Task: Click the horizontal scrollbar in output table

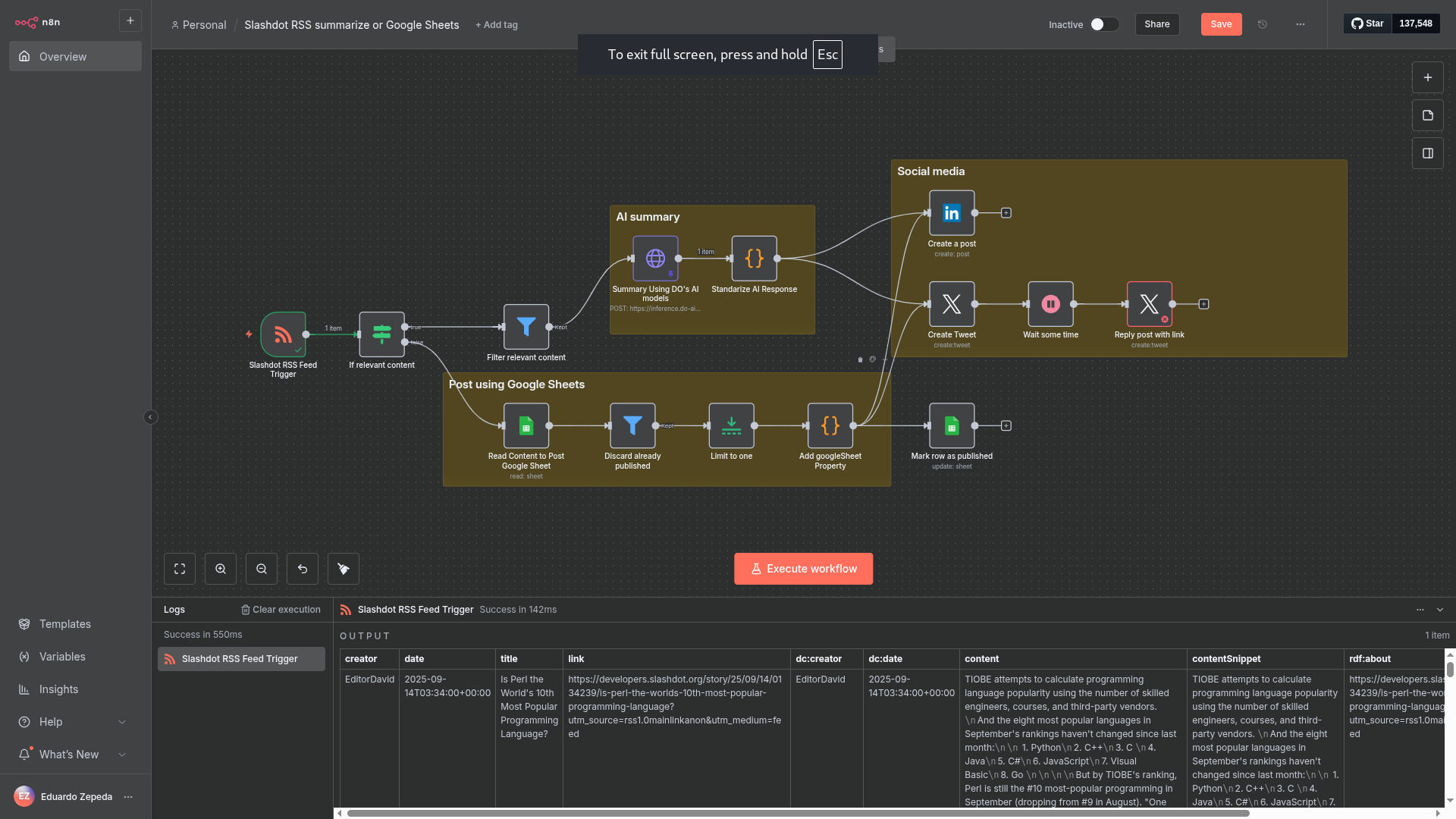Action: (798, 813)
